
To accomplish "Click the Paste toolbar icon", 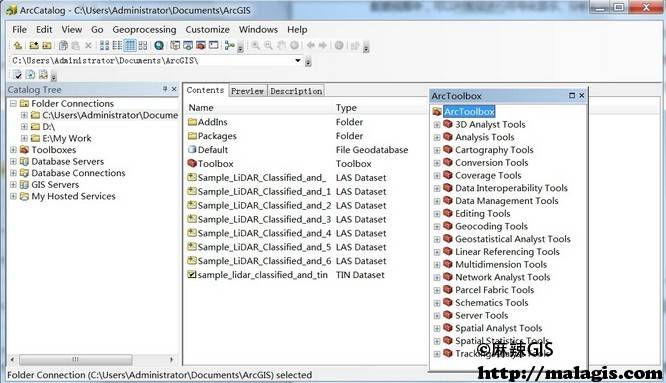I will pos(76,45).
